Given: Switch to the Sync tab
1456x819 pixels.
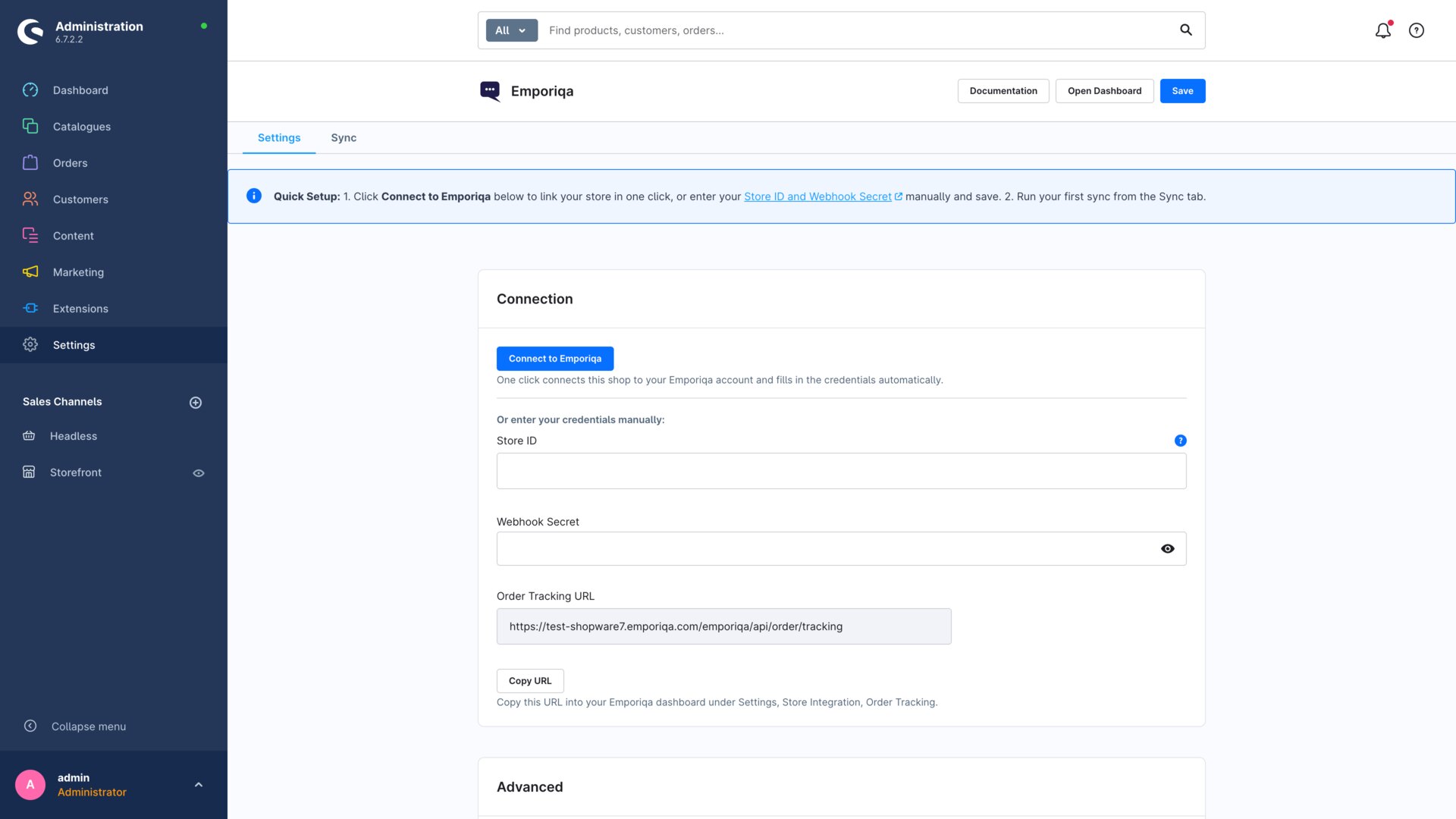Looking at the screenshot, I should click(344, 138).
